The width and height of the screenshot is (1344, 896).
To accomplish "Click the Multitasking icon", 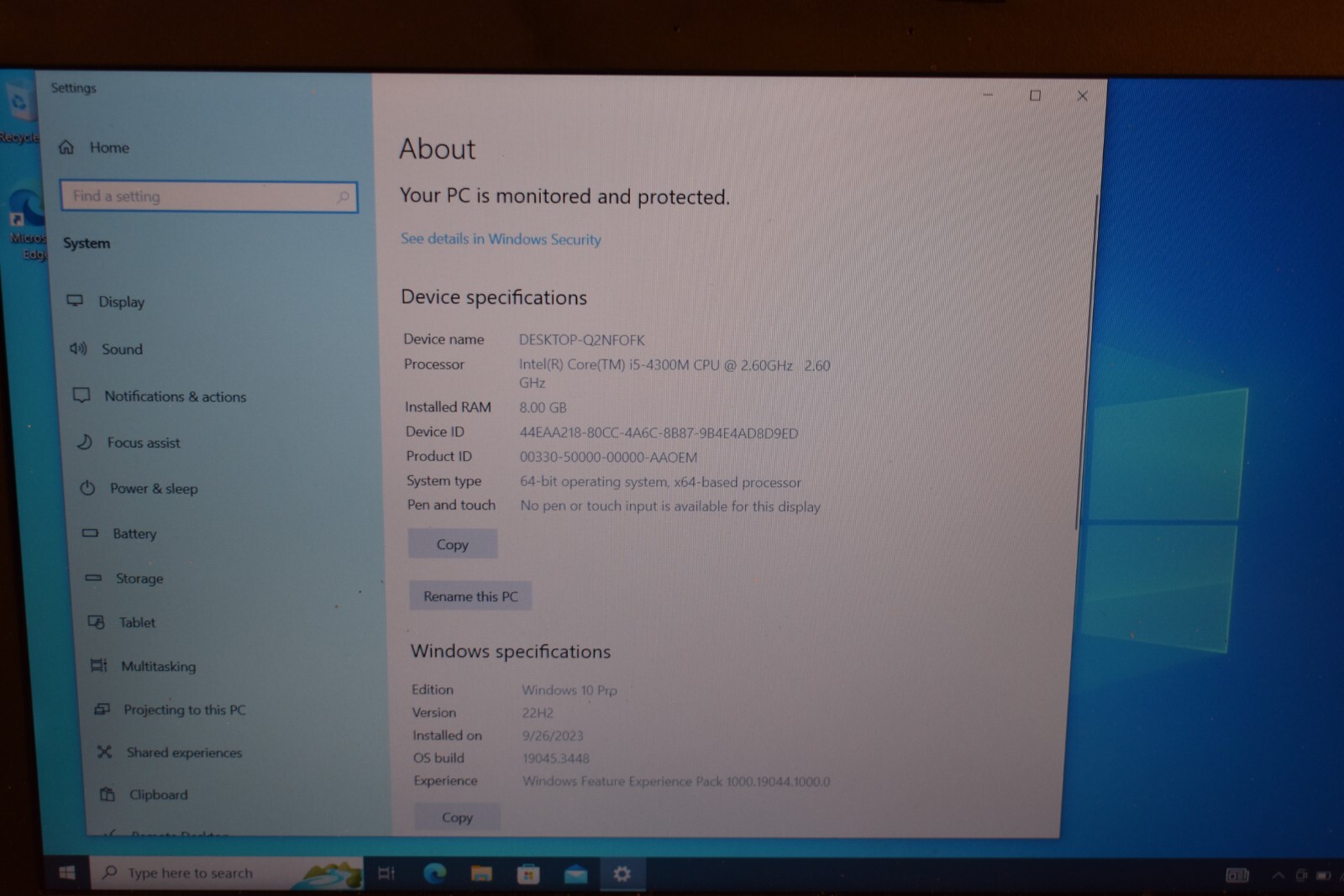I will pyautogui.click(x=98, y=666).
